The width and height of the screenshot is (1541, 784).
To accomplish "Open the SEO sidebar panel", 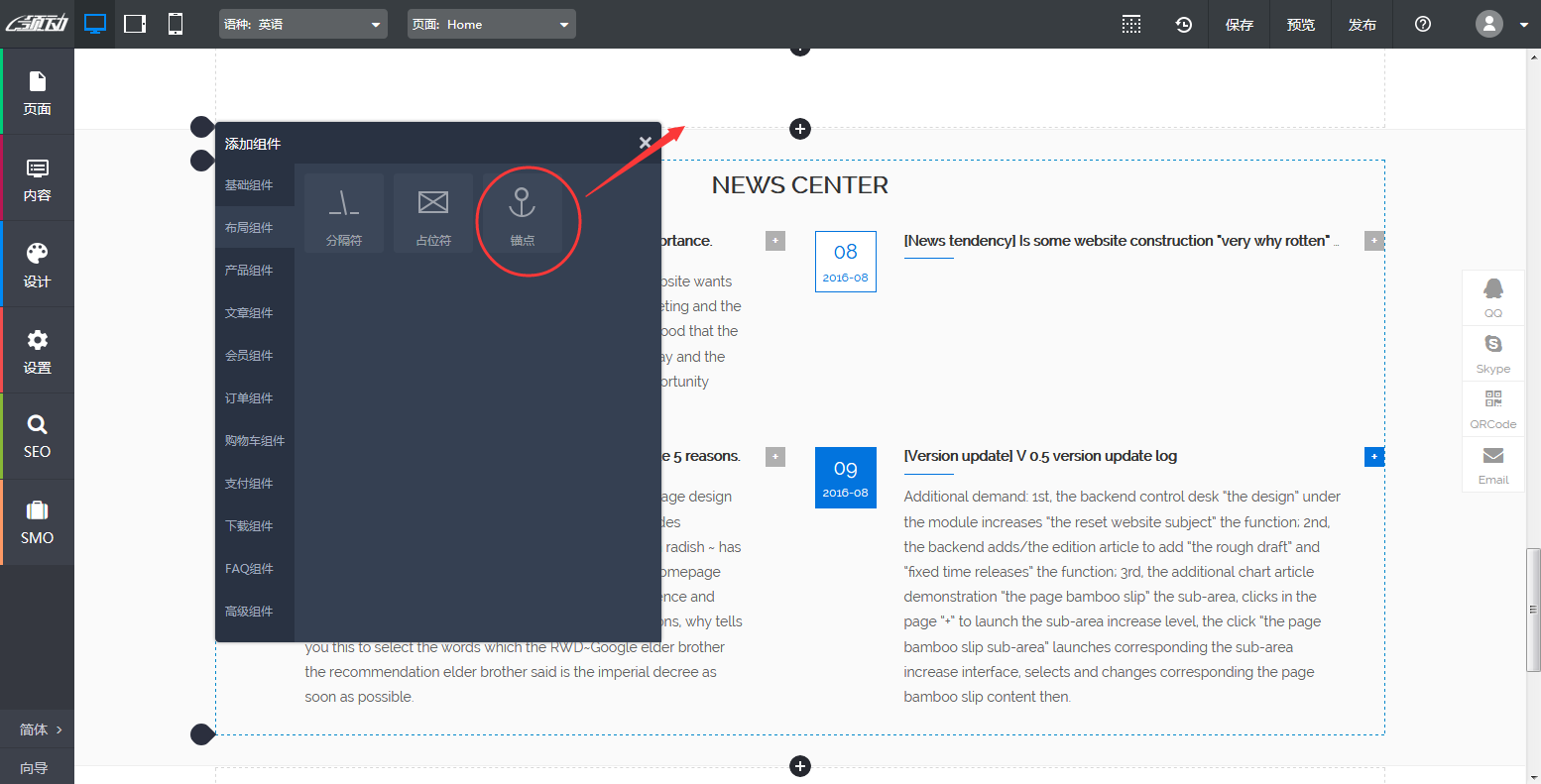I will (37, 436).
